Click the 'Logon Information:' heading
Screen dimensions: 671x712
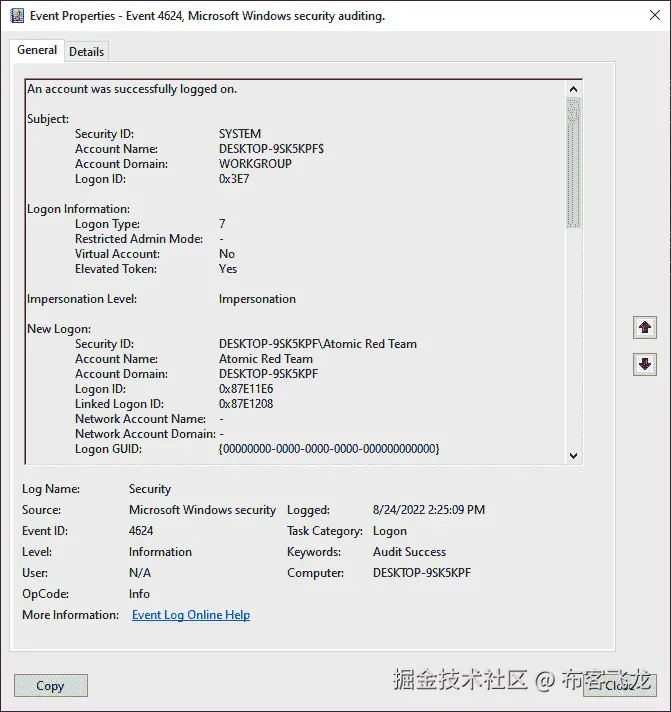(x=79, y=209)
